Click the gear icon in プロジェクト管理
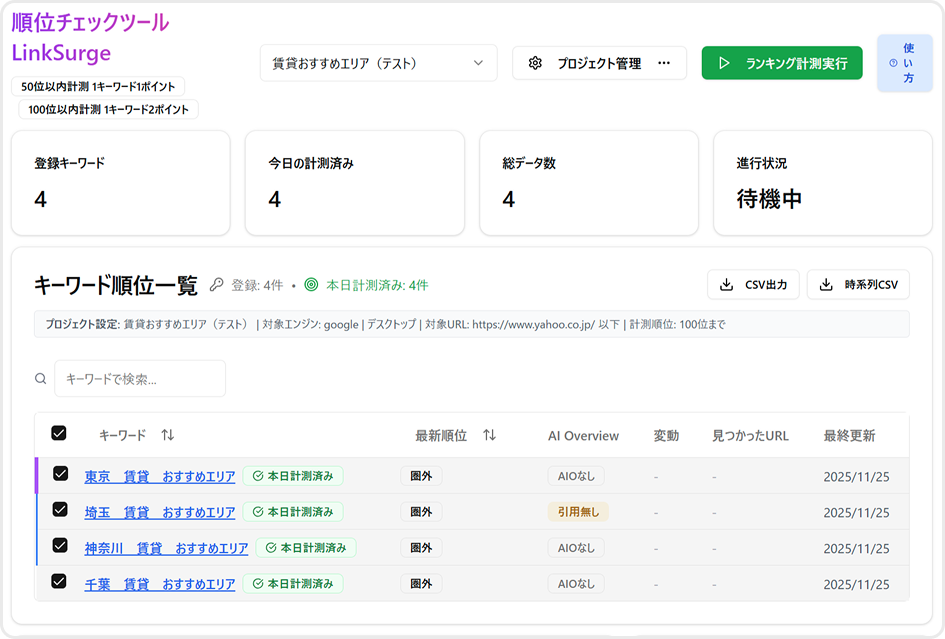 pyautogui.click(x=535, y=63)
